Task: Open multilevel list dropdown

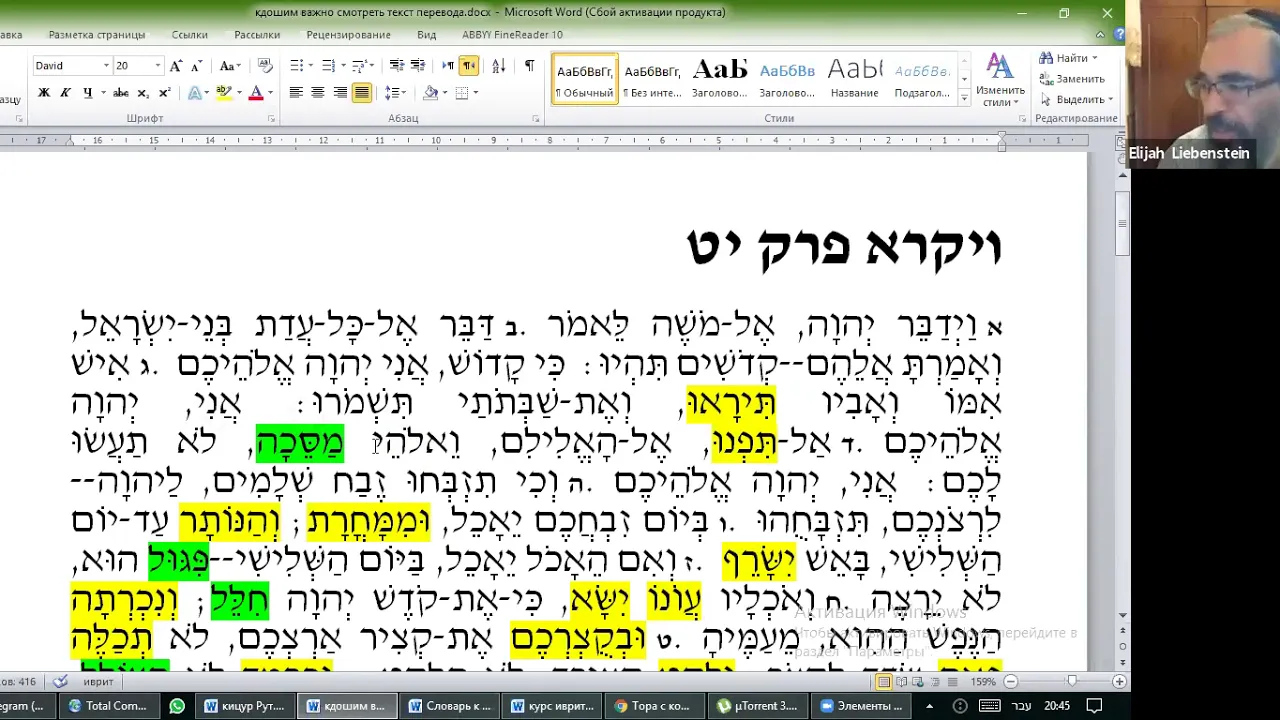Action: pyautogui.click(x=374, y=66)
